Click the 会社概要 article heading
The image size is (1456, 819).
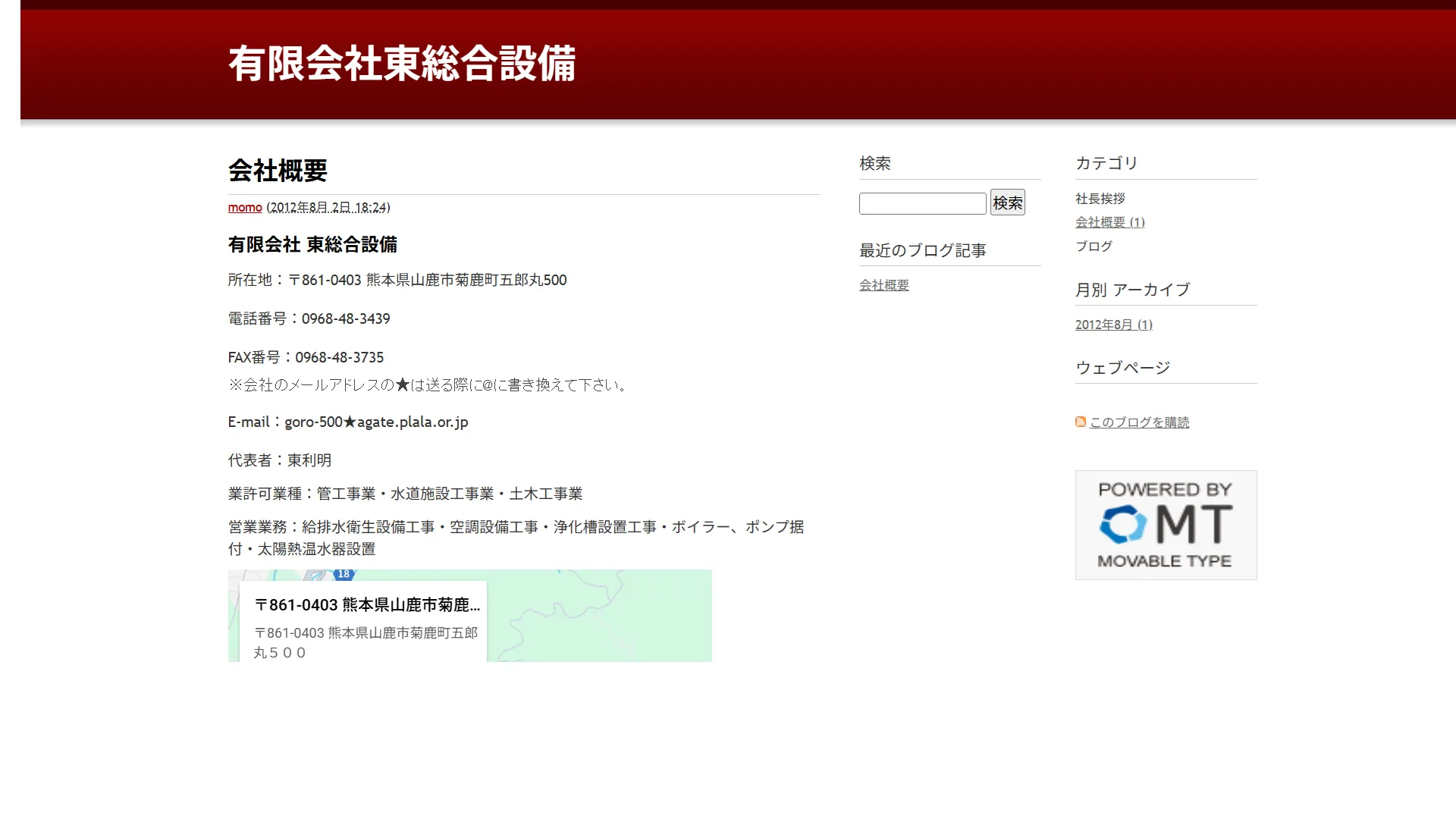click(x=278, y=171)
